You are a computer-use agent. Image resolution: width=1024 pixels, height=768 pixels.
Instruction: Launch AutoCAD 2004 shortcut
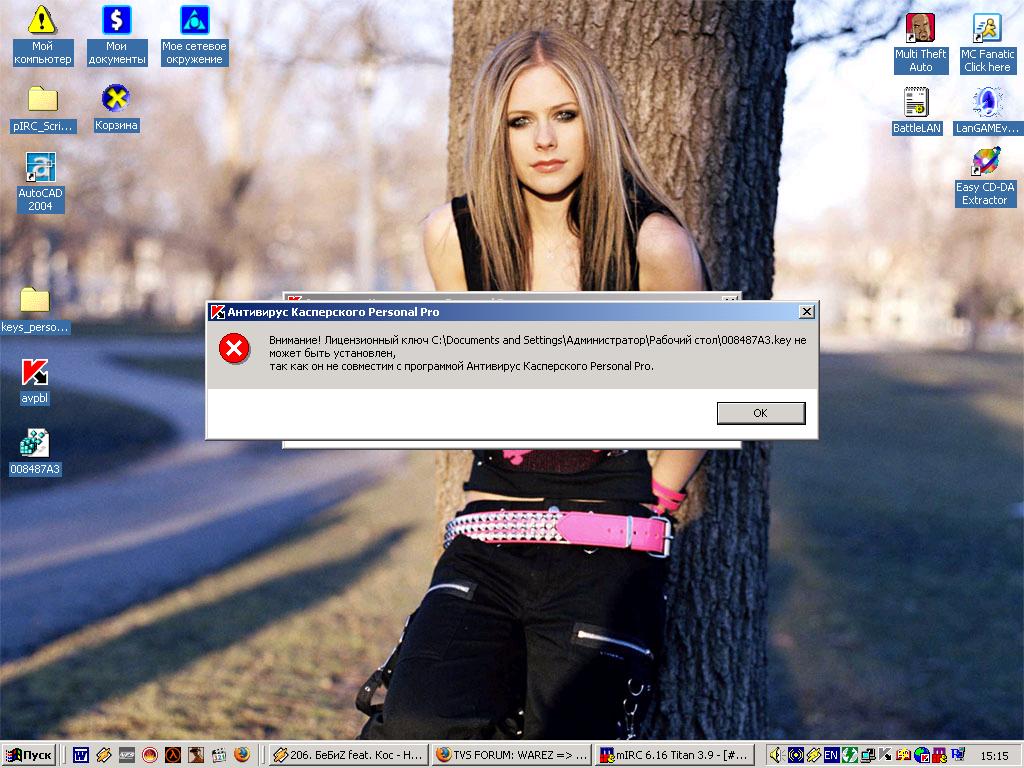[41, 168]
